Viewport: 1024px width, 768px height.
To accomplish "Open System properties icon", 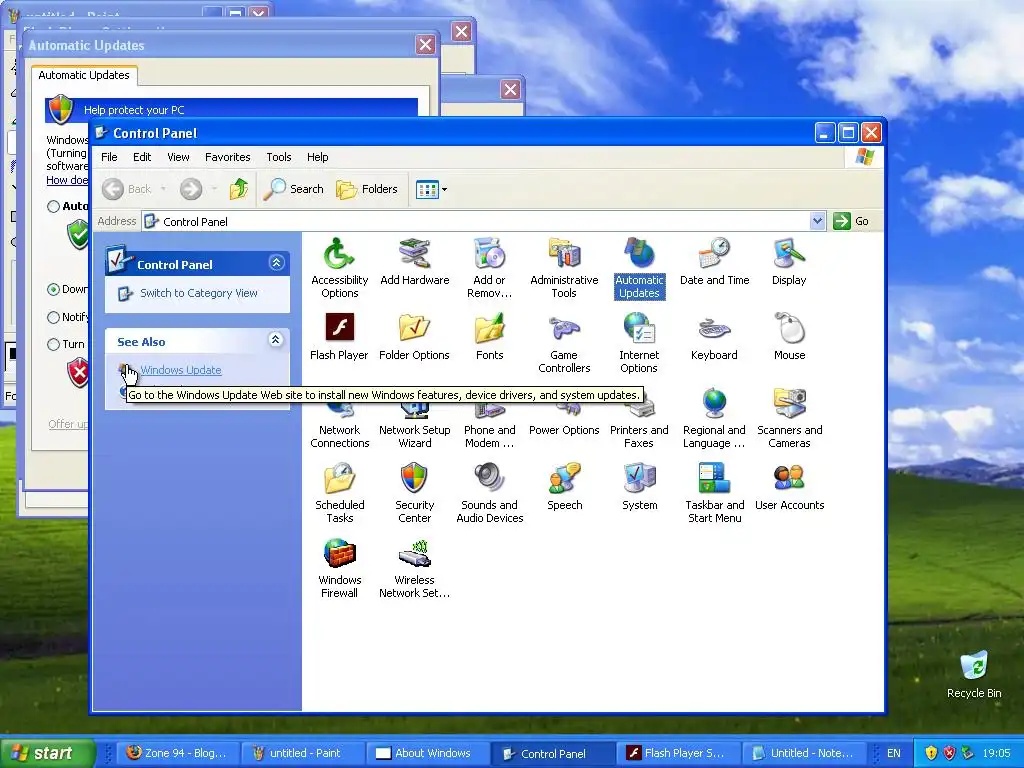I will (x=639, y=479).
